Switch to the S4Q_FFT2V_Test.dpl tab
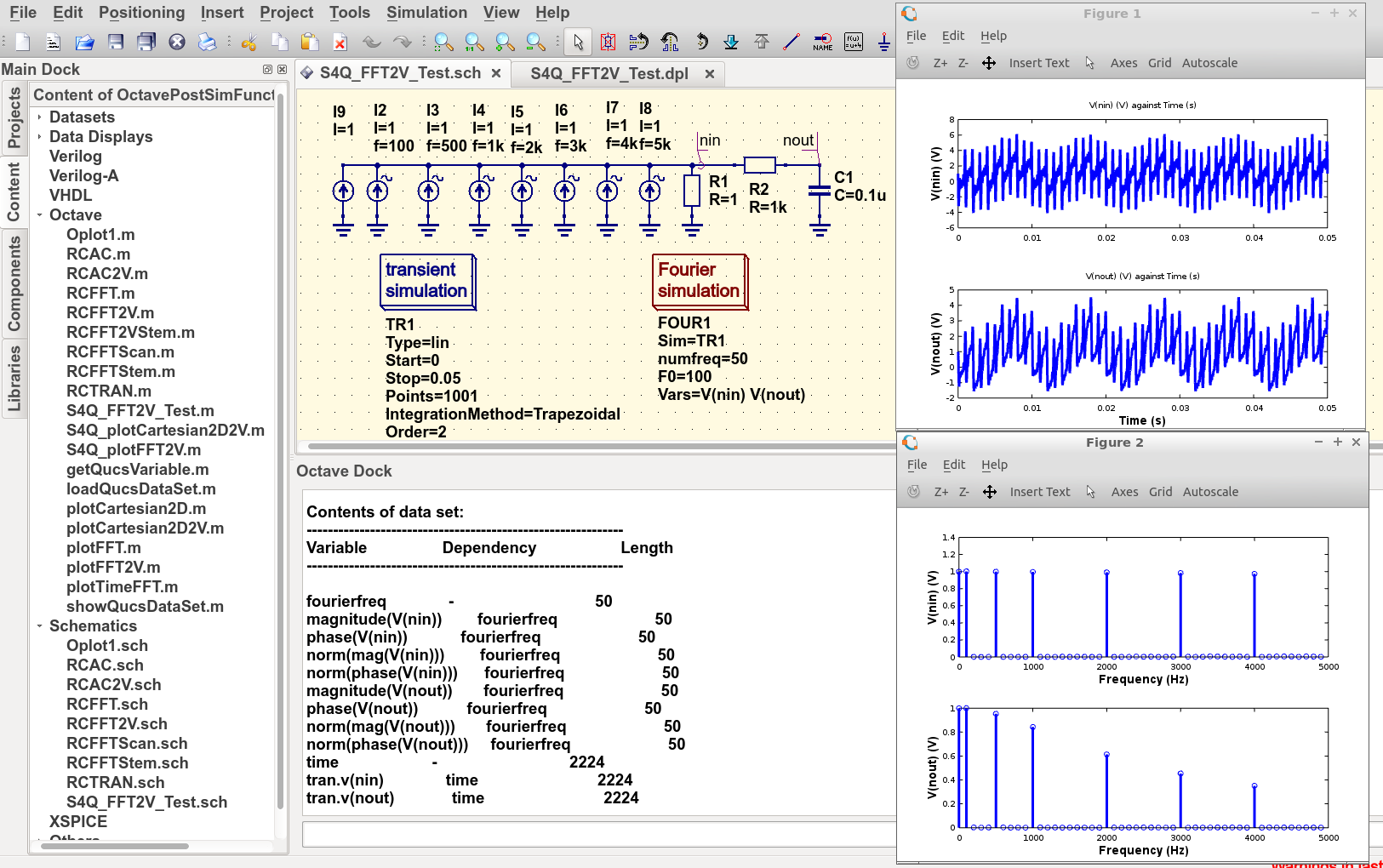Viewport: 1383px width, 868px height. (x=609, y=74)
